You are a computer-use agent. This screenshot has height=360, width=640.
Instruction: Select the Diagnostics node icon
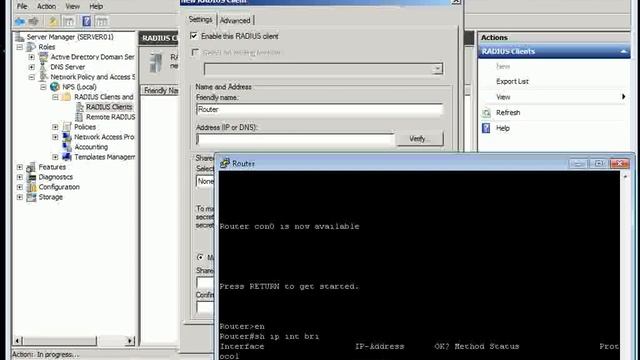(31, 177)
